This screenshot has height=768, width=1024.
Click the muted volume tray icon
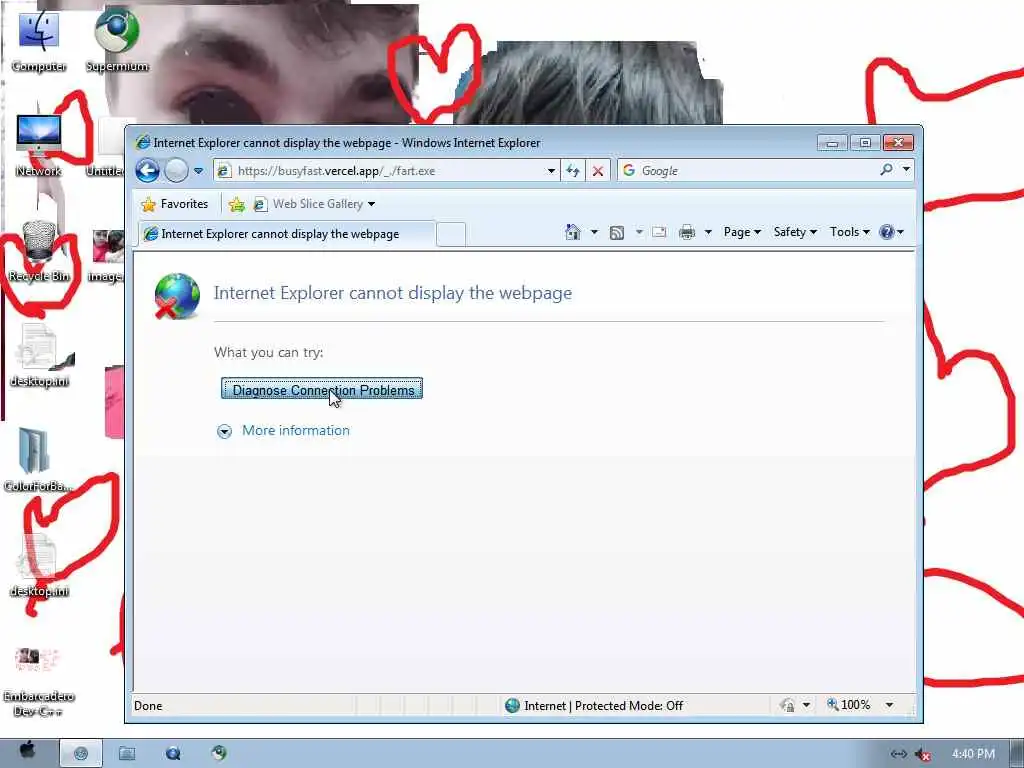(x=923, y=754)
